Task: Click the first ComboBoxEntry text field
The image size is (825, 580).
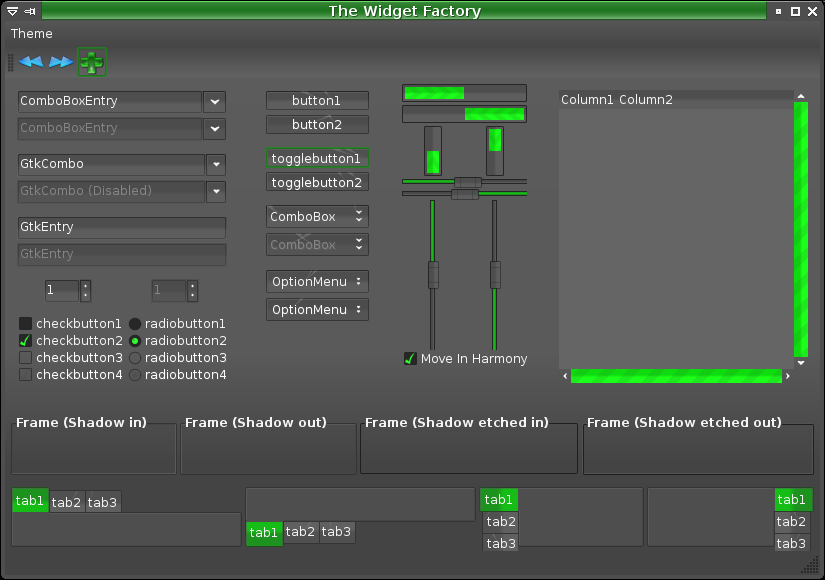Action: tap(110, 101)
